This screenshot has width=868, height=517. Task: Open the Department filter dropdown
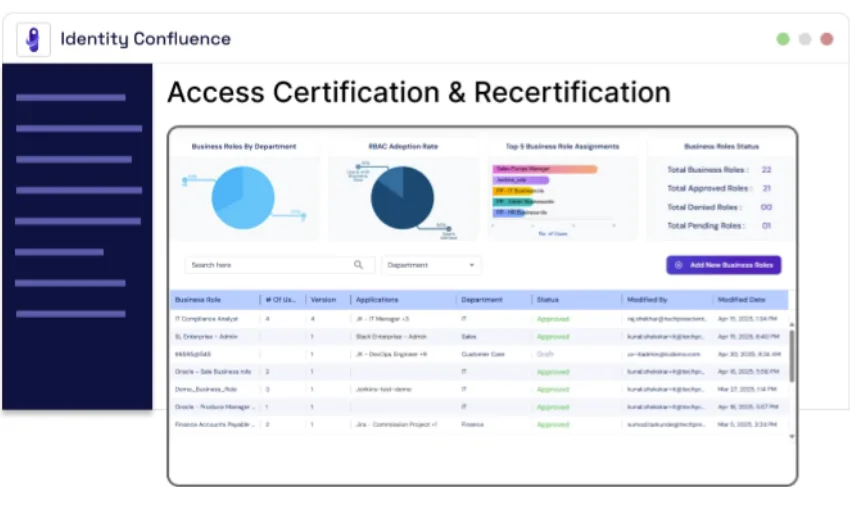431,265
